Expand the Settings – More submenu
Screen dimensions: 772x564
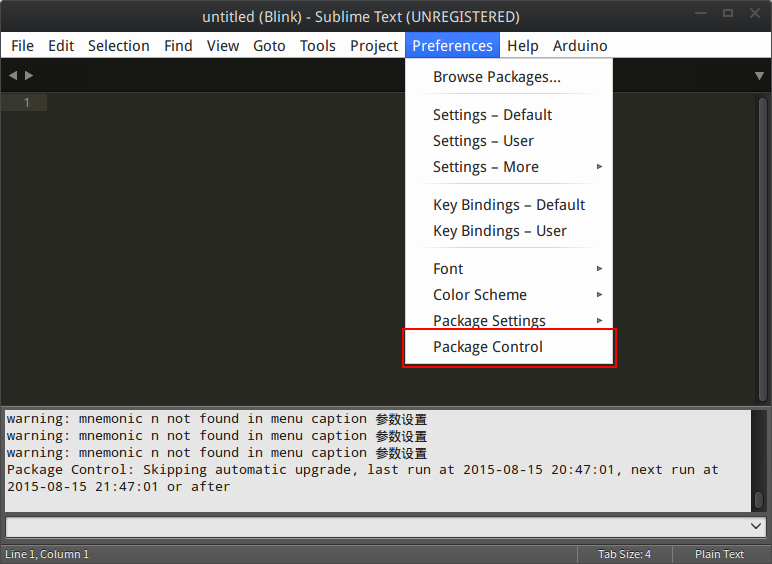509,167
